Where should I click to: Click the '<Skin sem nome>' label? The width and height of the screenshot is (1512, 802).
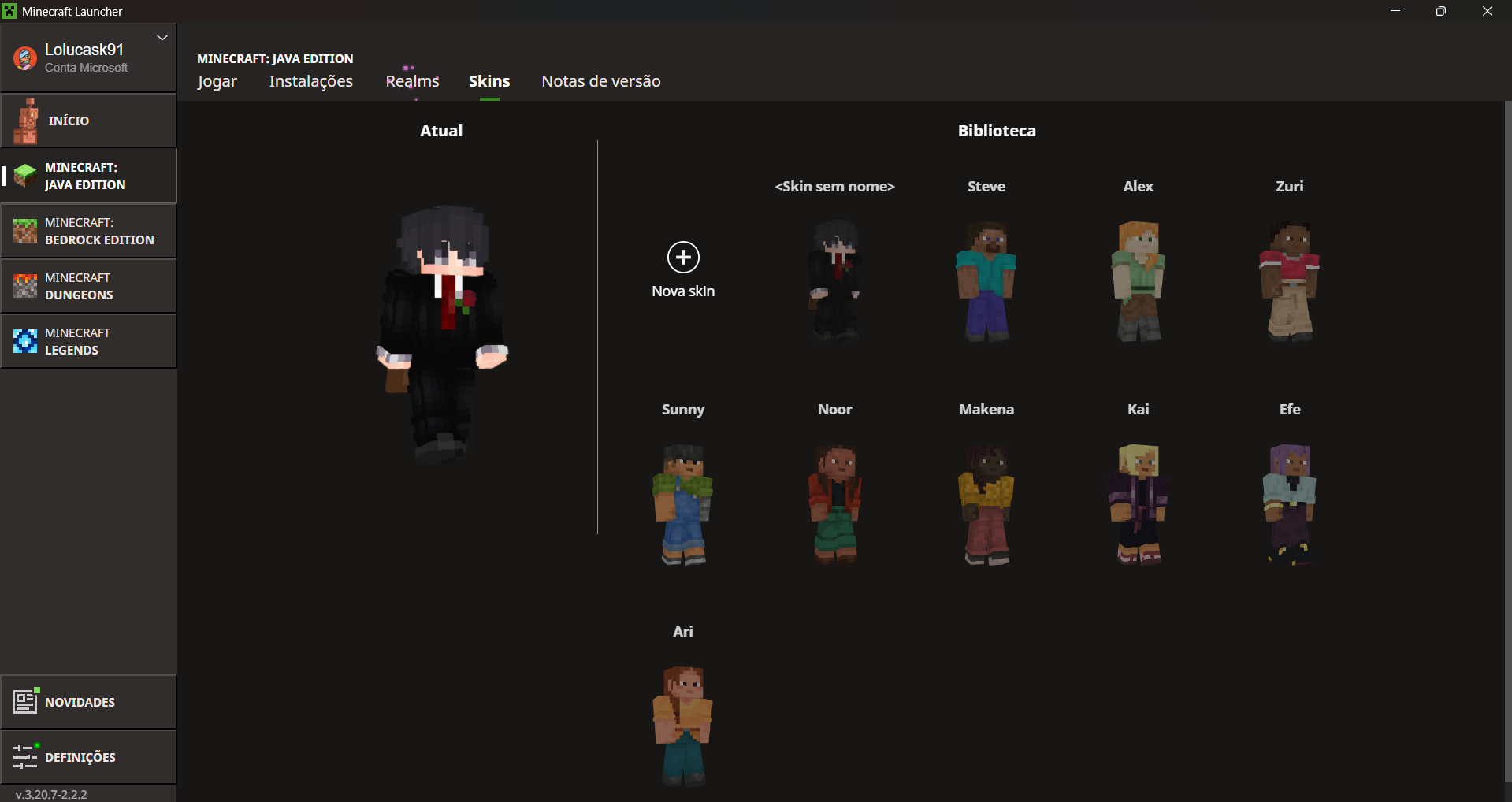(x=835, y=187)
